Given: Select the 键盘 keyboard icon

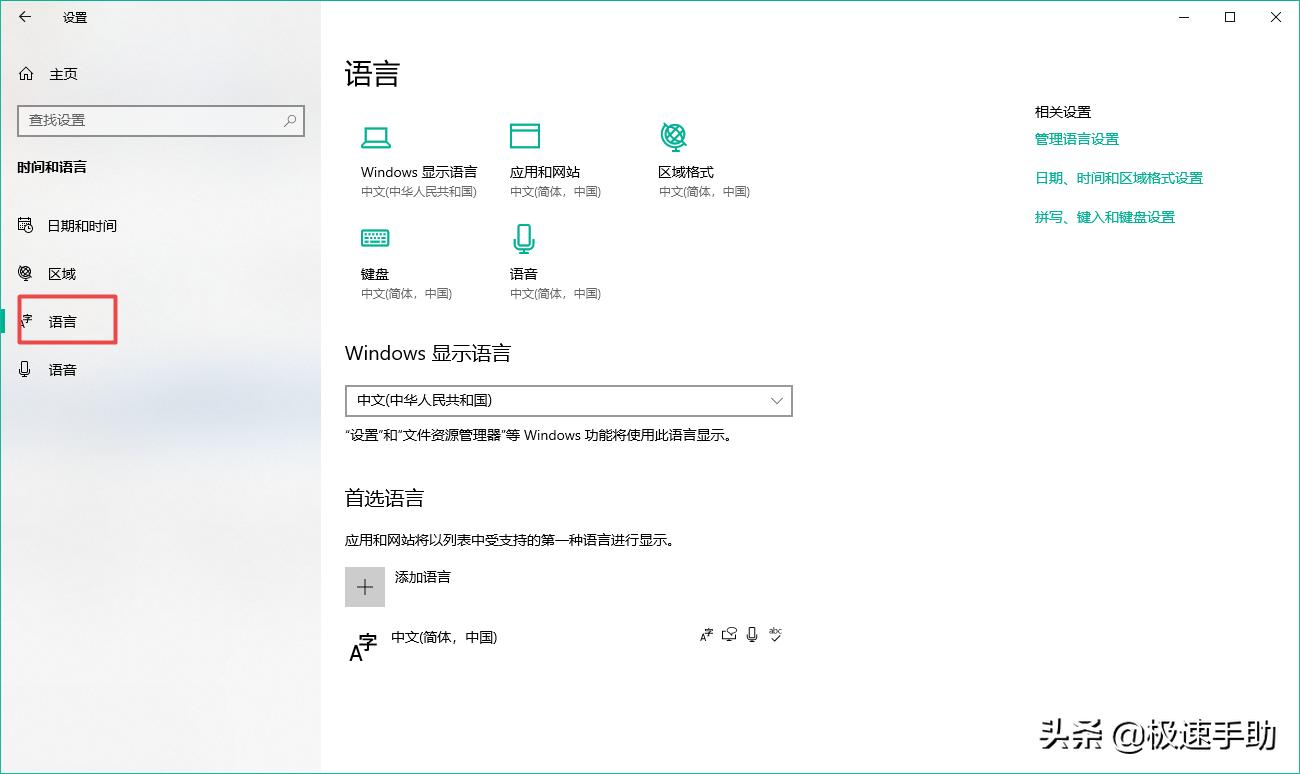Looking at the screenshot, I should [x=374, y=237].
